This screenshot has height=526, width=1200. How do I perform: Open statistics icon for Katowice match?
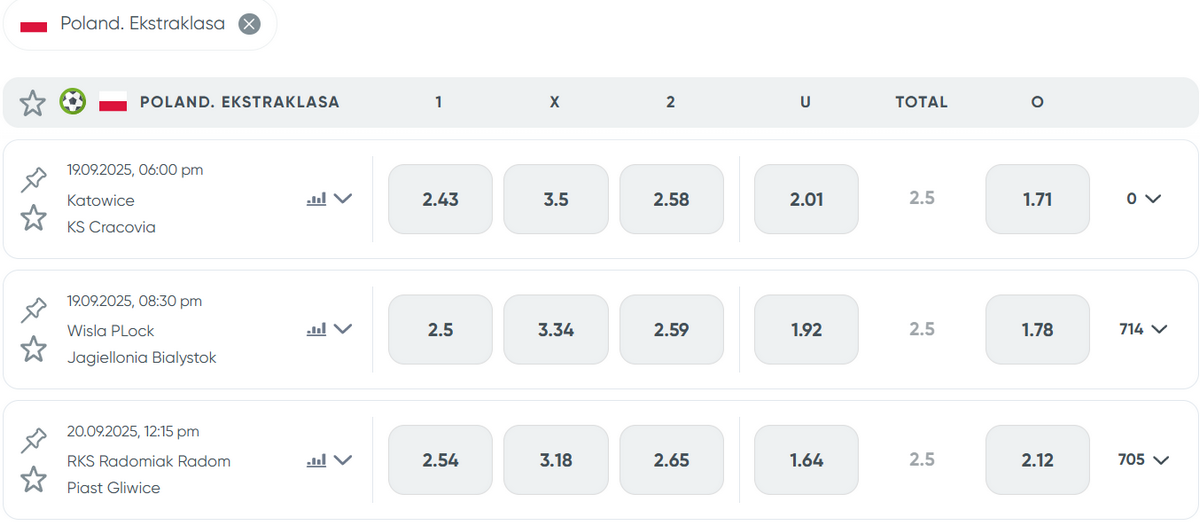point(316,199)
